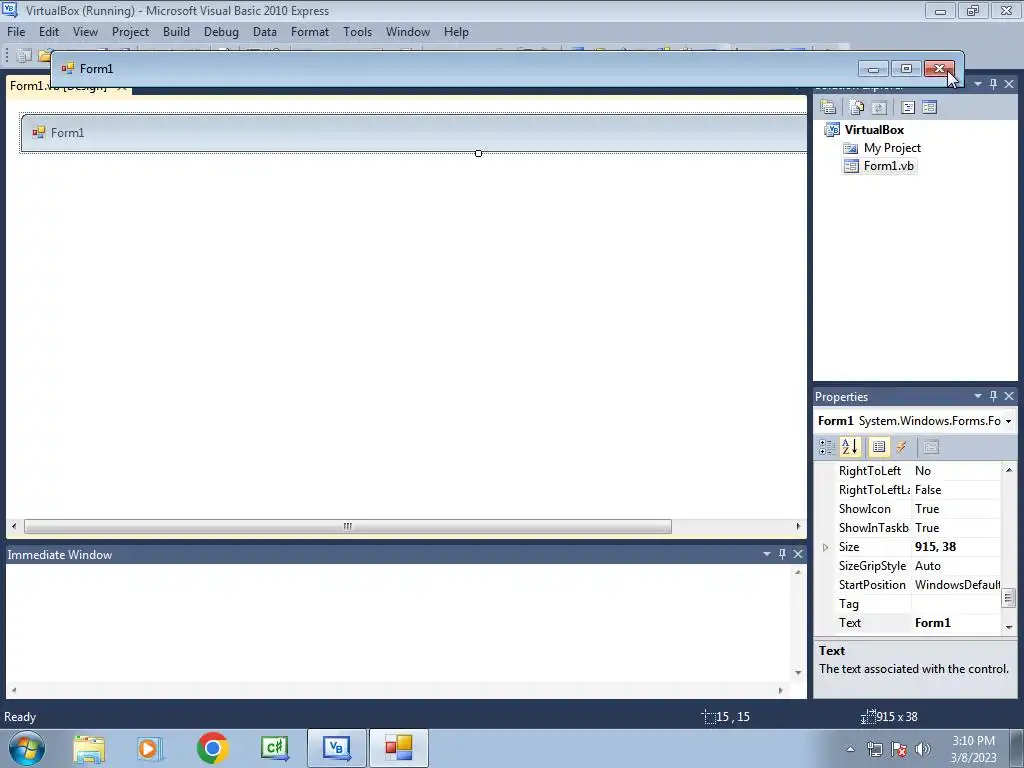Select the RightToLeft property row

pos(918,471)
